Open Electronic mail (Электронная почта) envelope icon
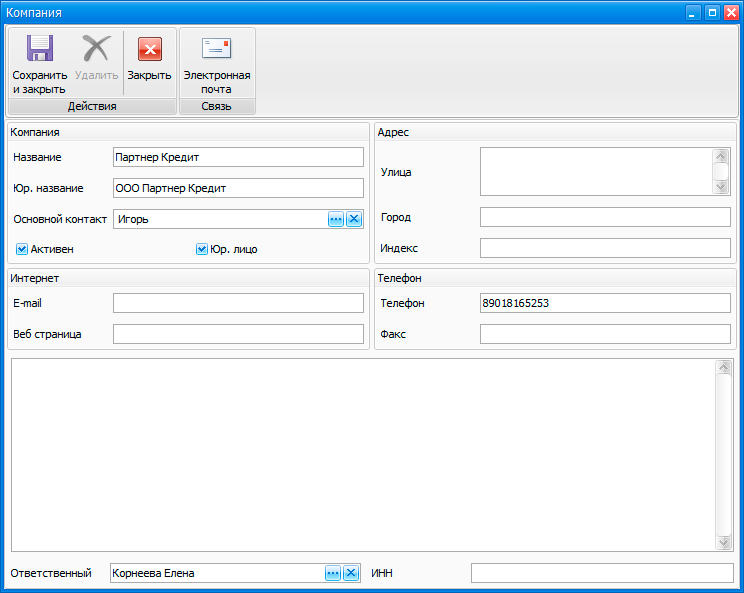Image resolution: width=744 pixels, height=593 pixels. [x=216, y=50]
